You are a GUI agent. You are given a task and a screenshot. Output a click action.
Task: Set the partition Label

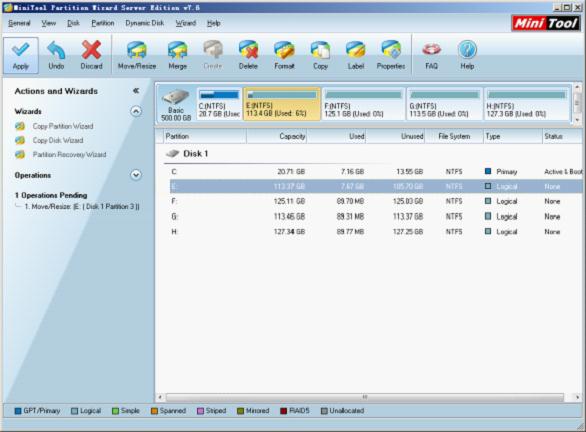[x=355, y=55]
